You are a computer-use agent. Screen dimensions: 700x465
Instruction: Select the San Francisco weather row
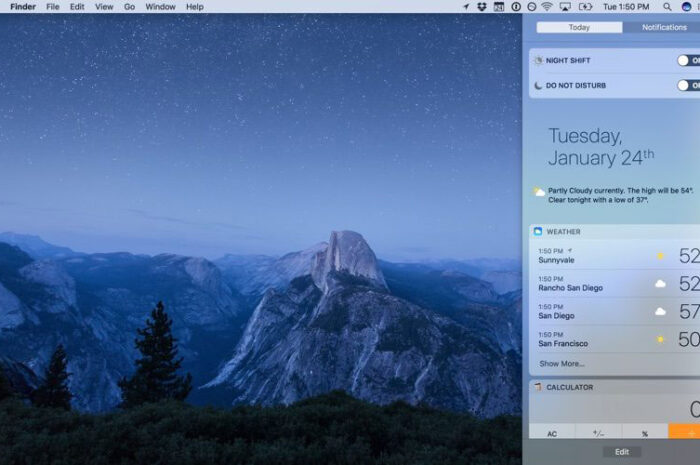[615, 339]
